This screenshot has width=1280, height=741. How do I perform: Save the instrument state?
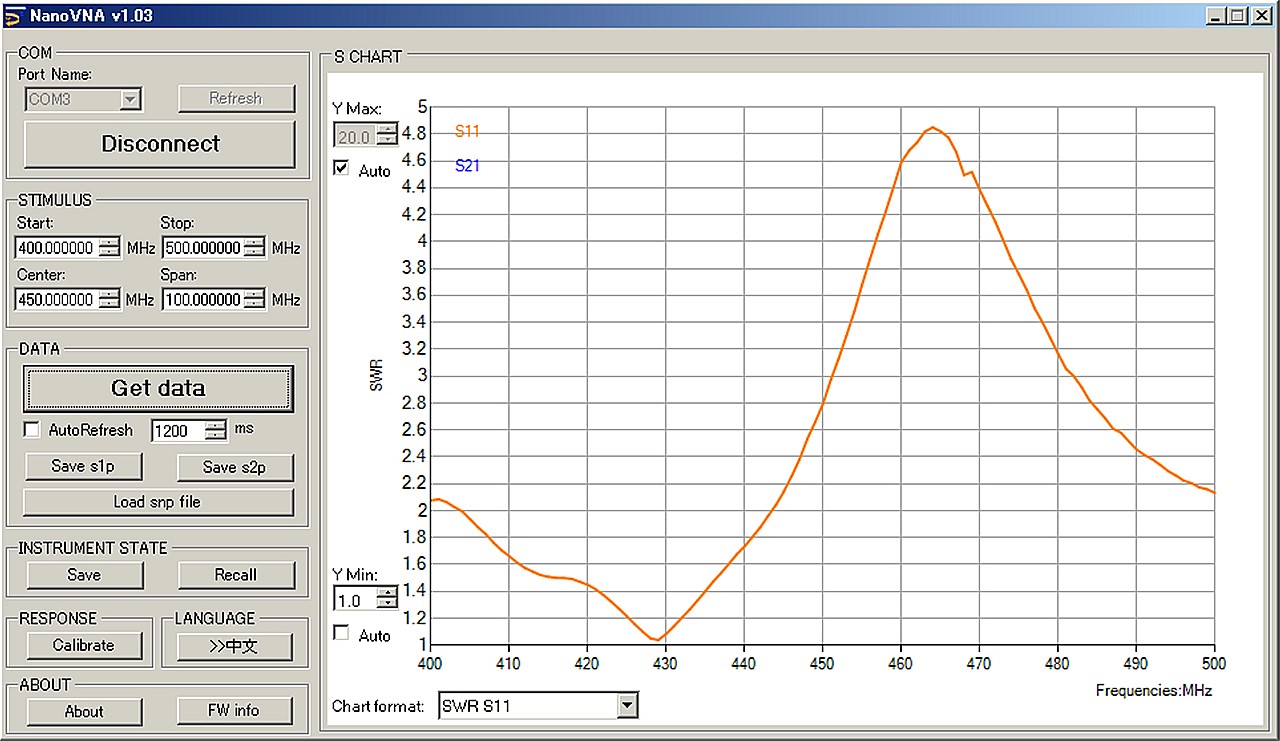click(84, 575)
